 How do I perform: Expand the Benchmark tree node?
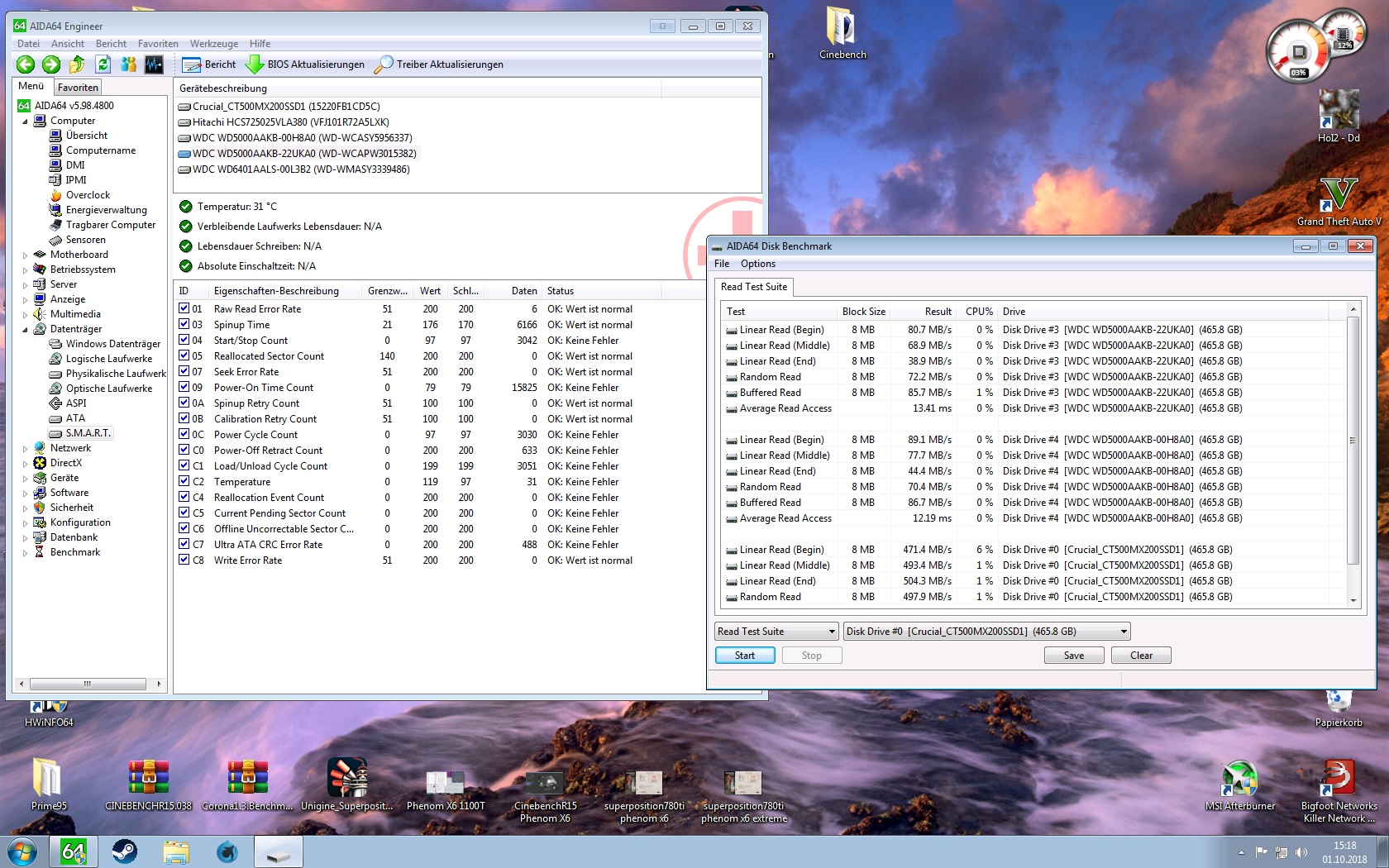tap(25, 553)
